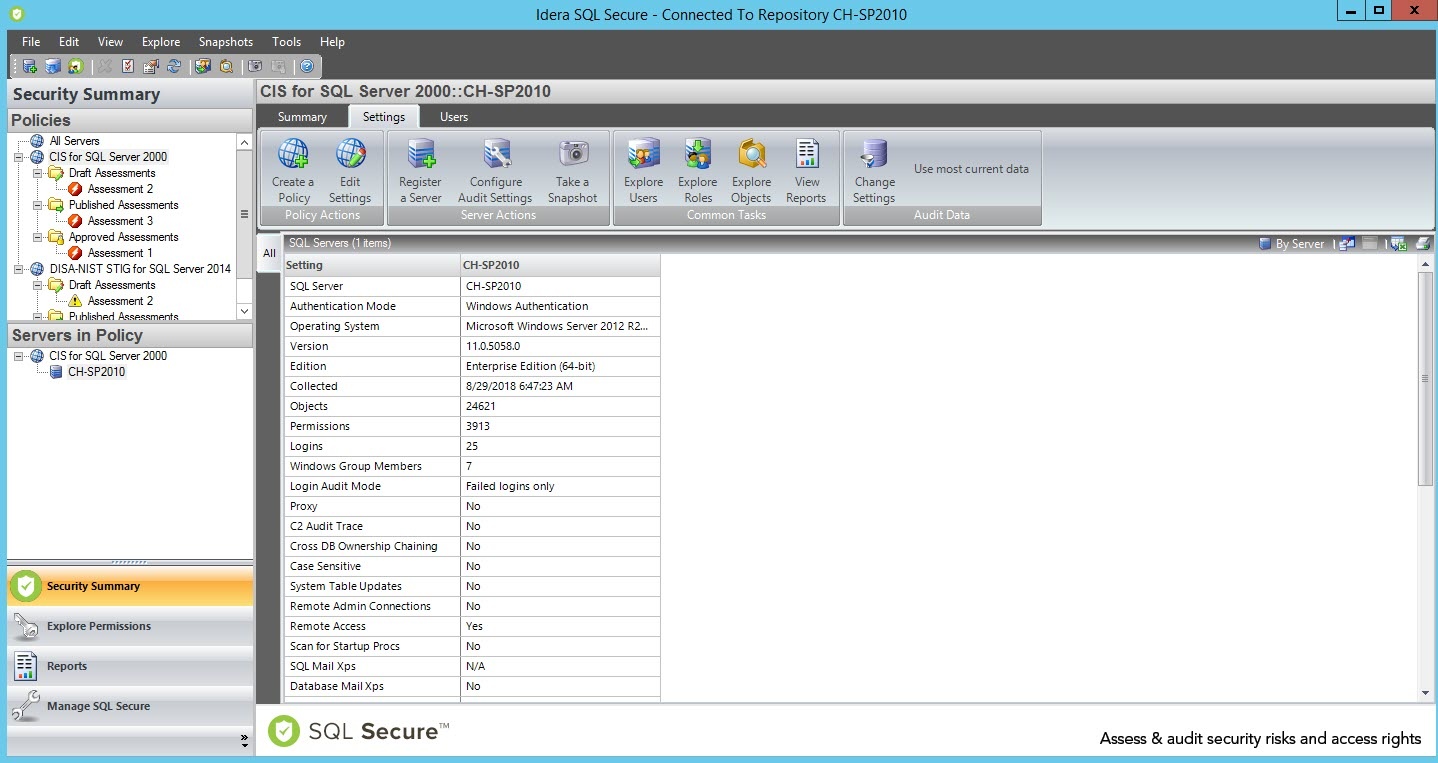The height and width of the screenshot is (763, 1438).
Task: Select All Servers in Policies tree
Action: click(74, 141)
